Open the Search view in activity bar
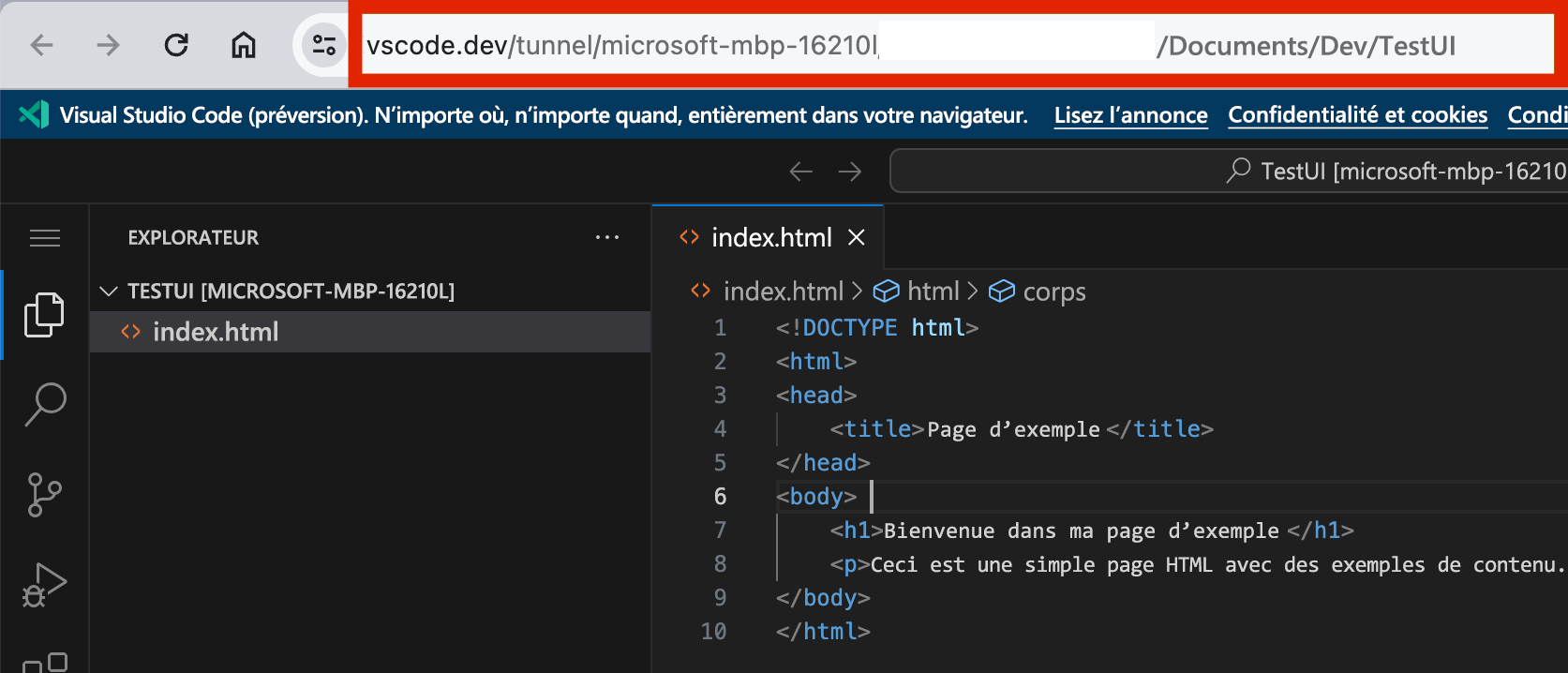Screen dimensions: 1568x673 (45, 404)
